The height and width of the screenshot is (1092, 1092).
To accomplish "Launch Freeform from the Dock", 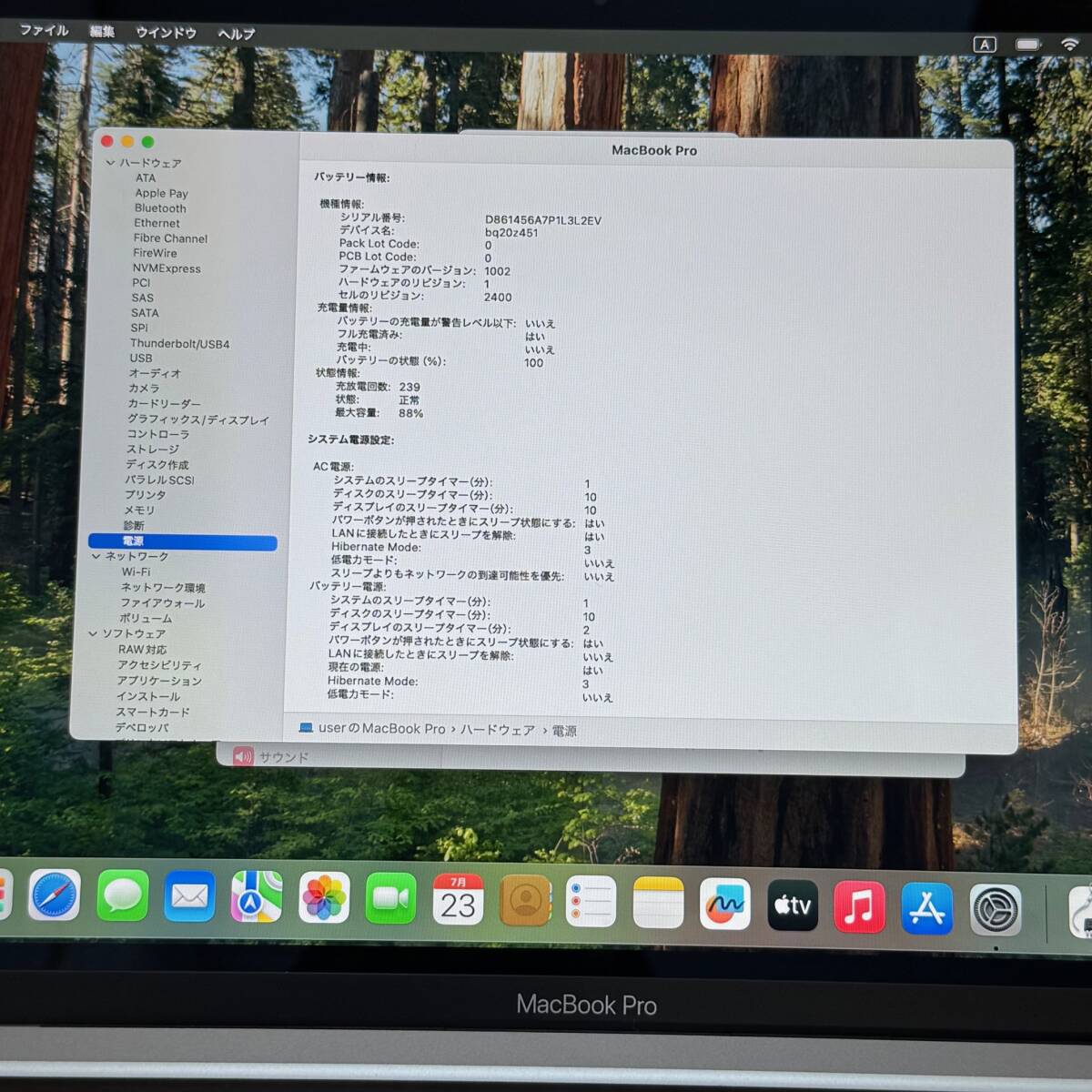I will (x=725, y=904).
